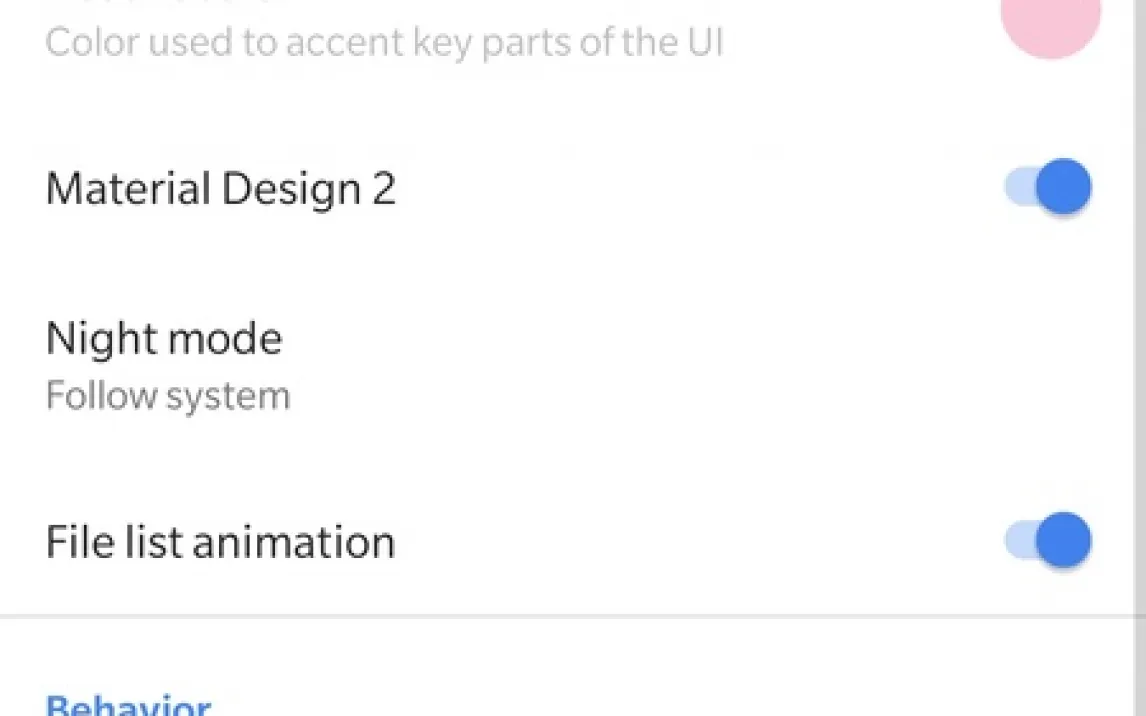Toggle the Material Design 2 switch
1146x716 pixels.
coord(1048,188)
